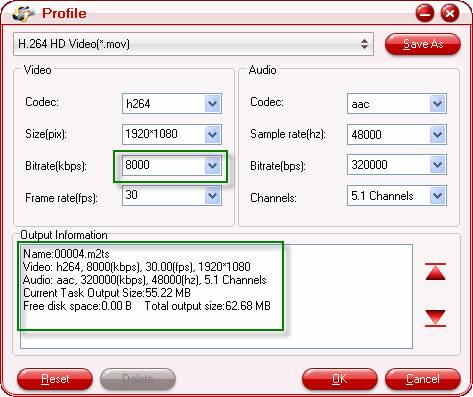
Task: Select the Name:00004.m2ts line
Action: pyautogui.click(x=66, y=254)
